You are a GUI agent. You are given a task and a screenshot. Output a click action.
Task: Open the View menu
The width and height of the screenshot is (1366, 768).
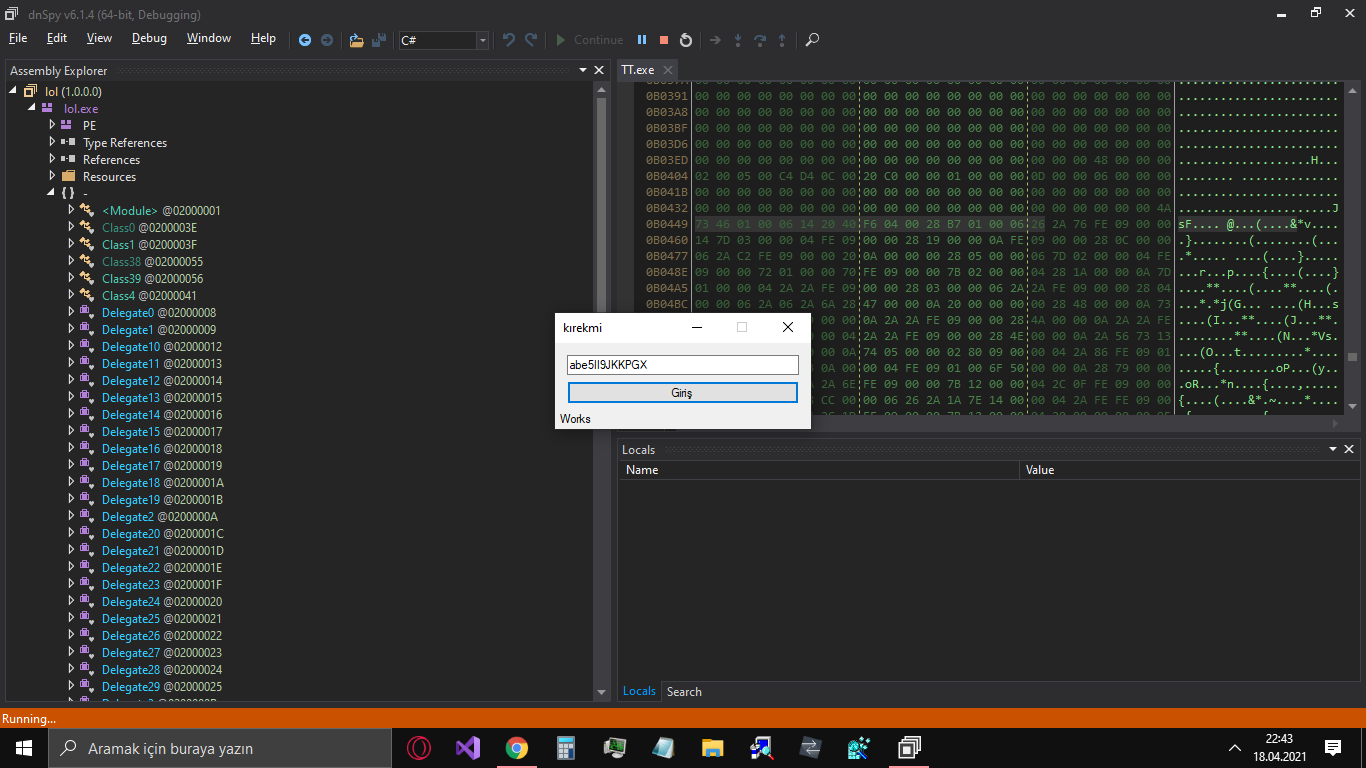pos(99,38)
